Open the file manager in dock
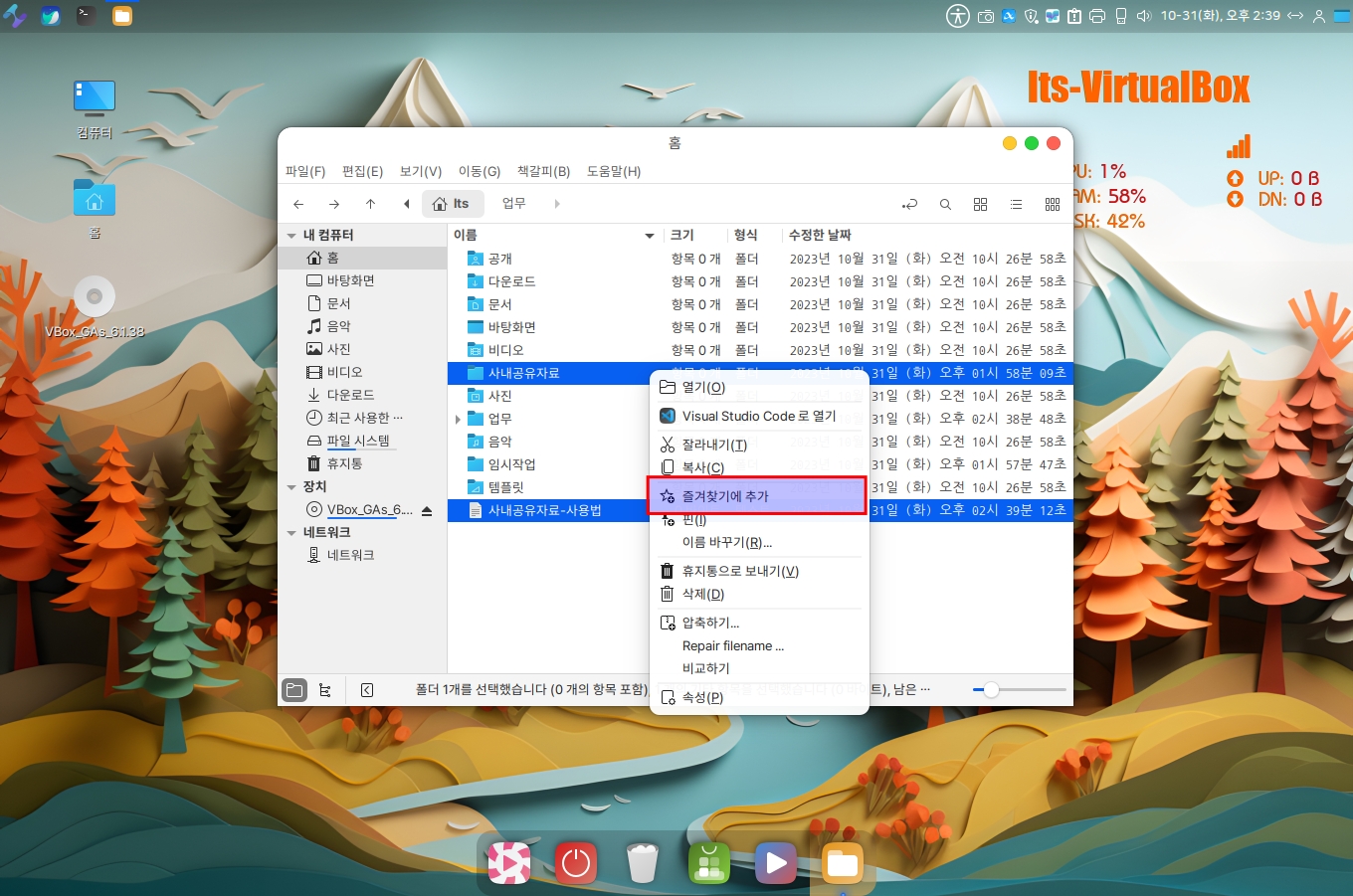Screen dimensions: 1353x896 pos(842,863)
